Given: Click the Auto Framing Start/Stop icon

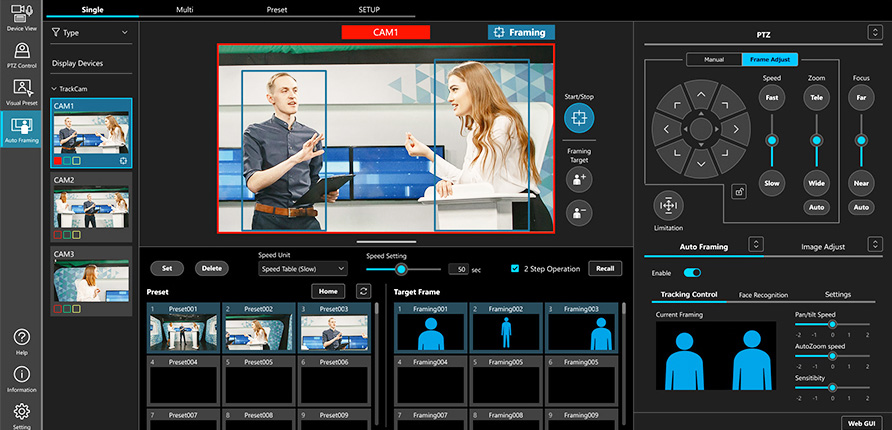Looking at the screenshot, I should point(578,117).
